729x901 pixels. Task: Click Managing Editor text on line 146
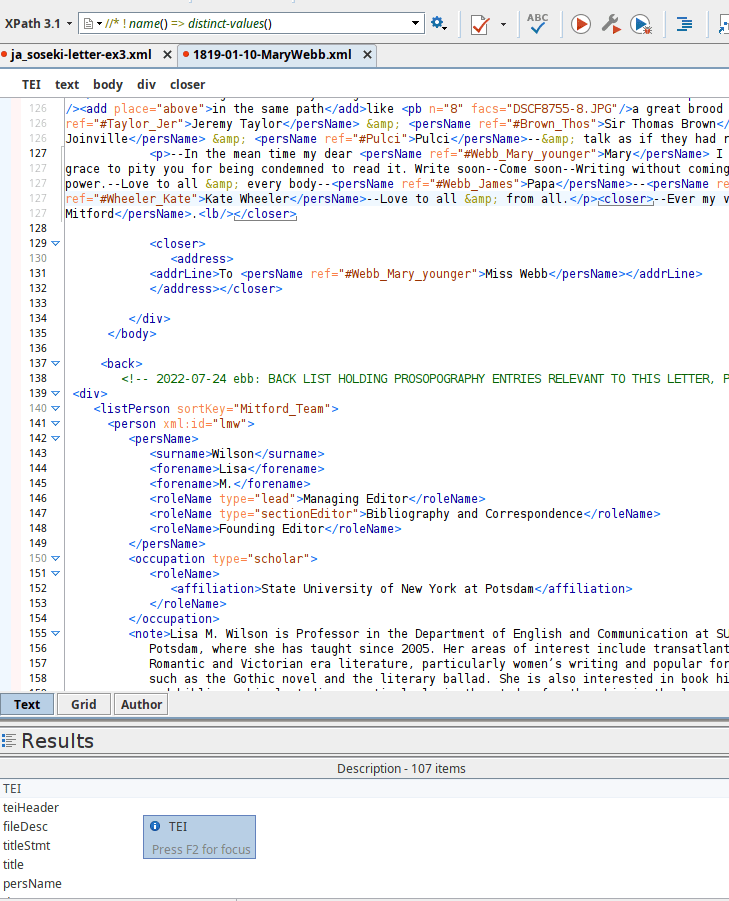click(x=356, y=499)
